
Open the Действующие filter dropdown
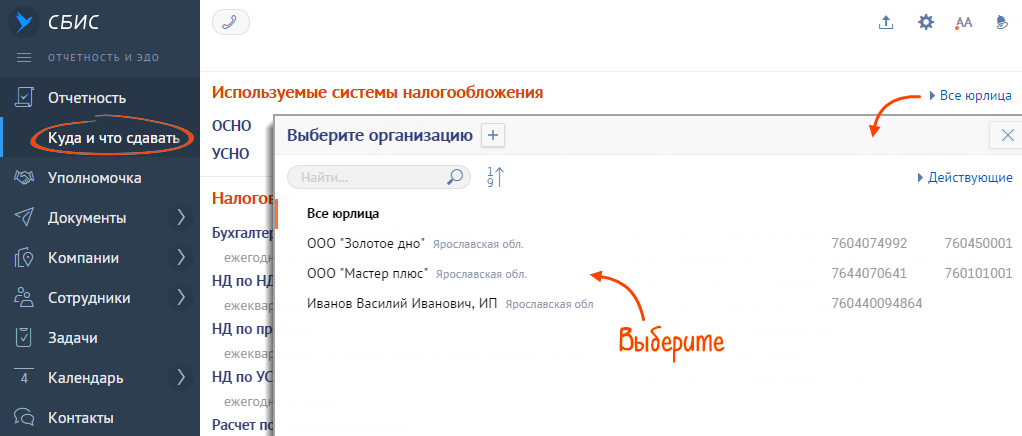965,177
